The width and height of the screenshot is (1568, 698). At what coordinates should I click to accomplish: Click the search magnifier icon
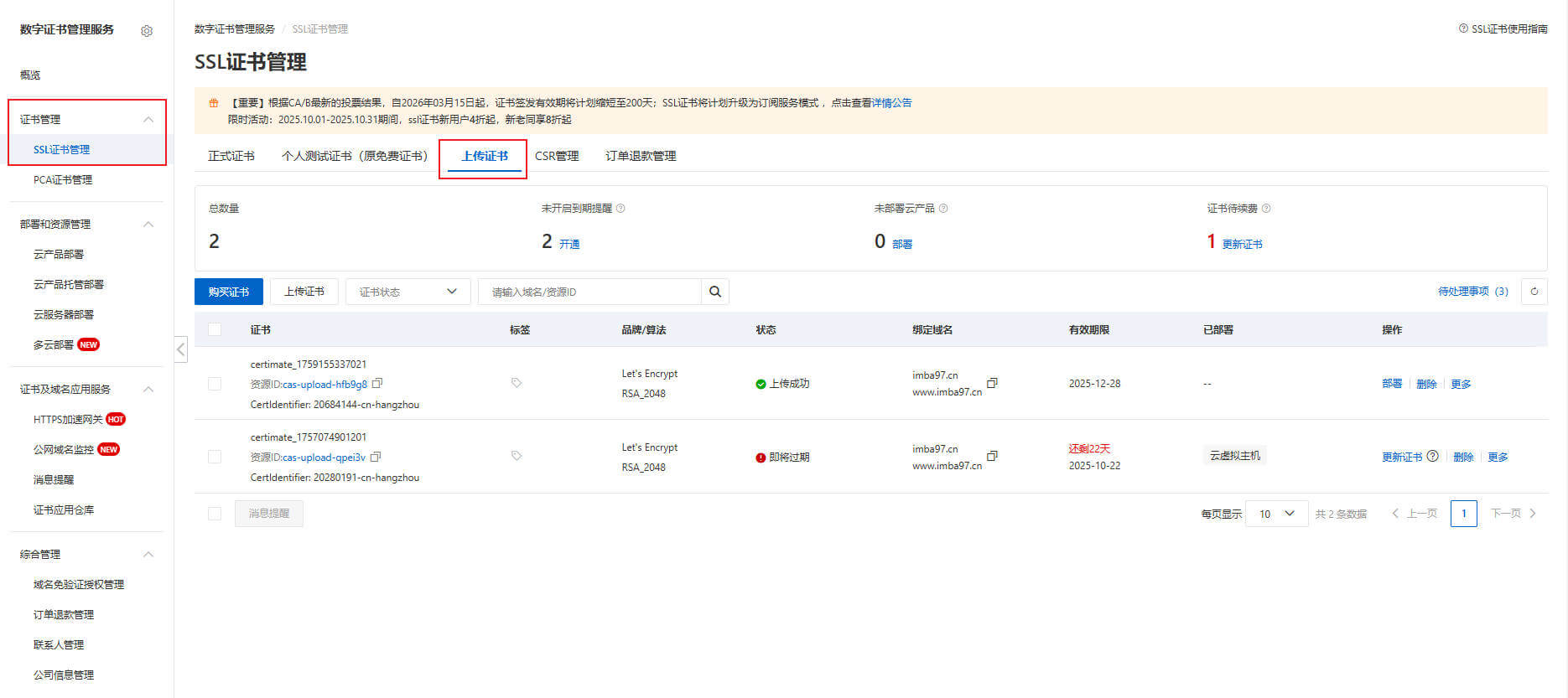[715, 292]
